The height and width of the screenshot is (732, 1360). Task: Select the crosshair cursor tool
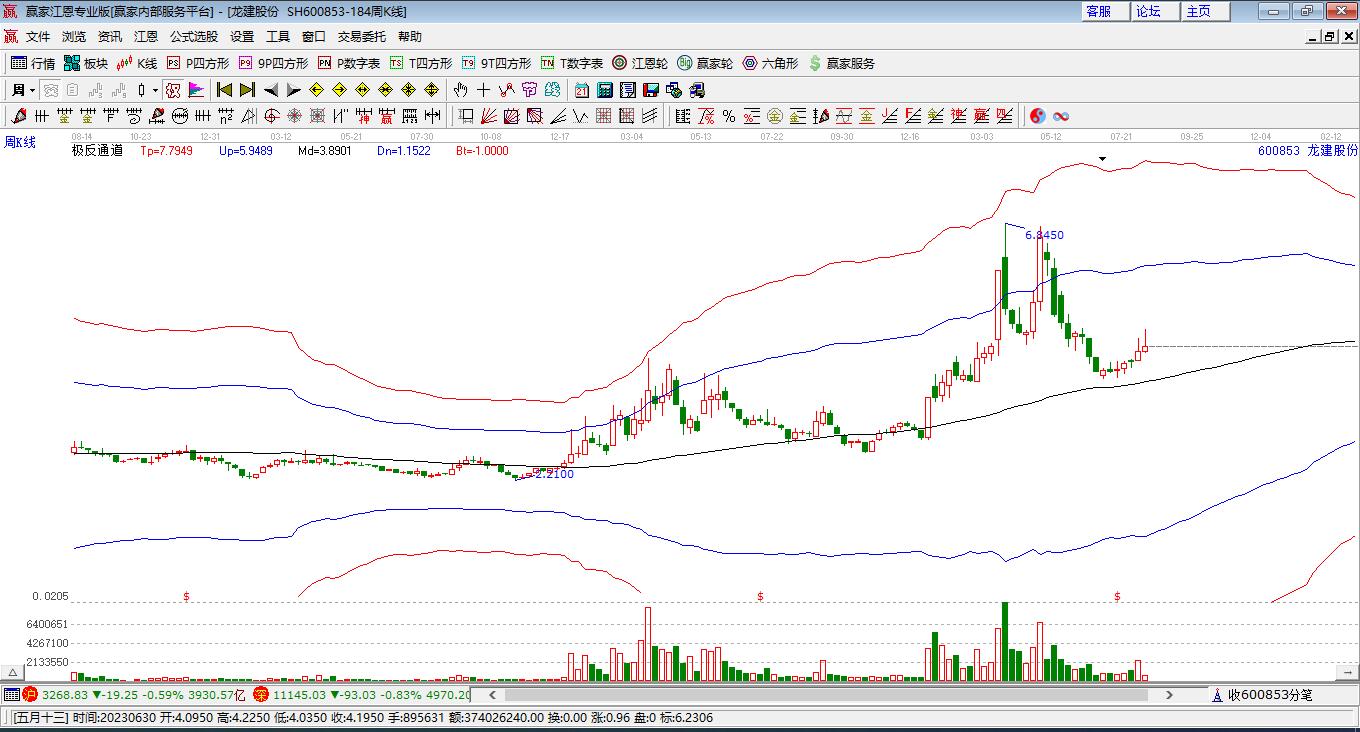[483, 90]
